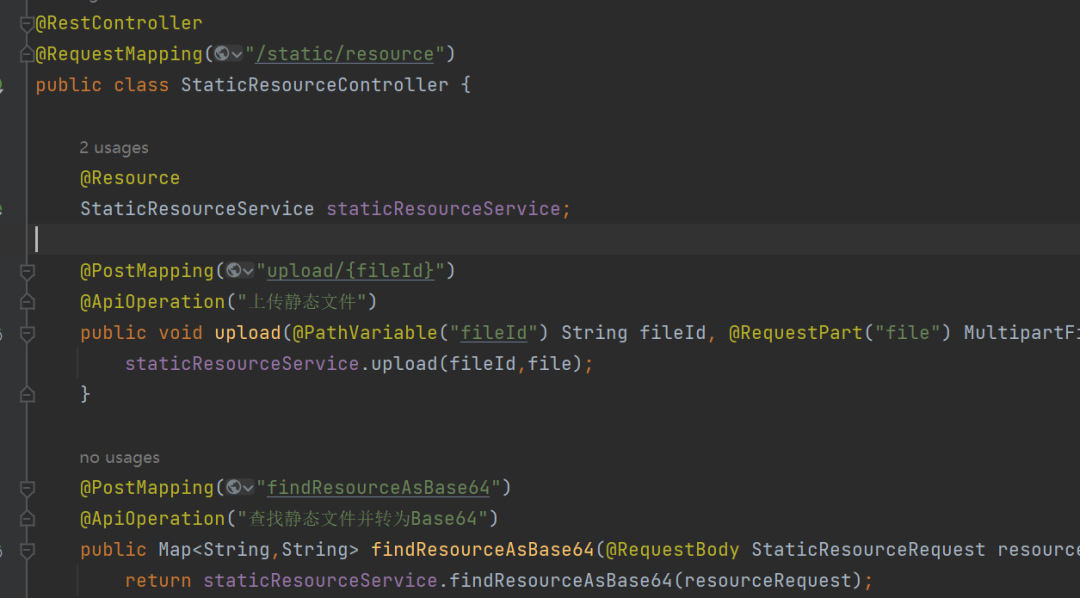
Task: Place the cursor on the @RestController annotation
Action: (x=118, y=23)
